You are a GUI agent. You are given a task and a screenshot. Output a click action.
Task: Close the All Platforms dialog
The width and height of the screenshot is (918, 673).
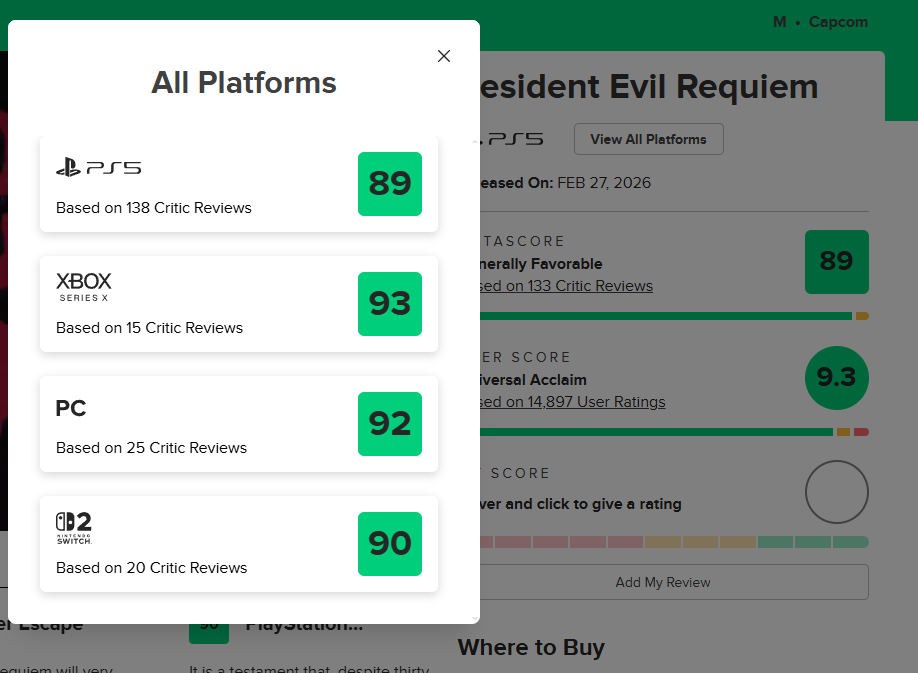444,56
